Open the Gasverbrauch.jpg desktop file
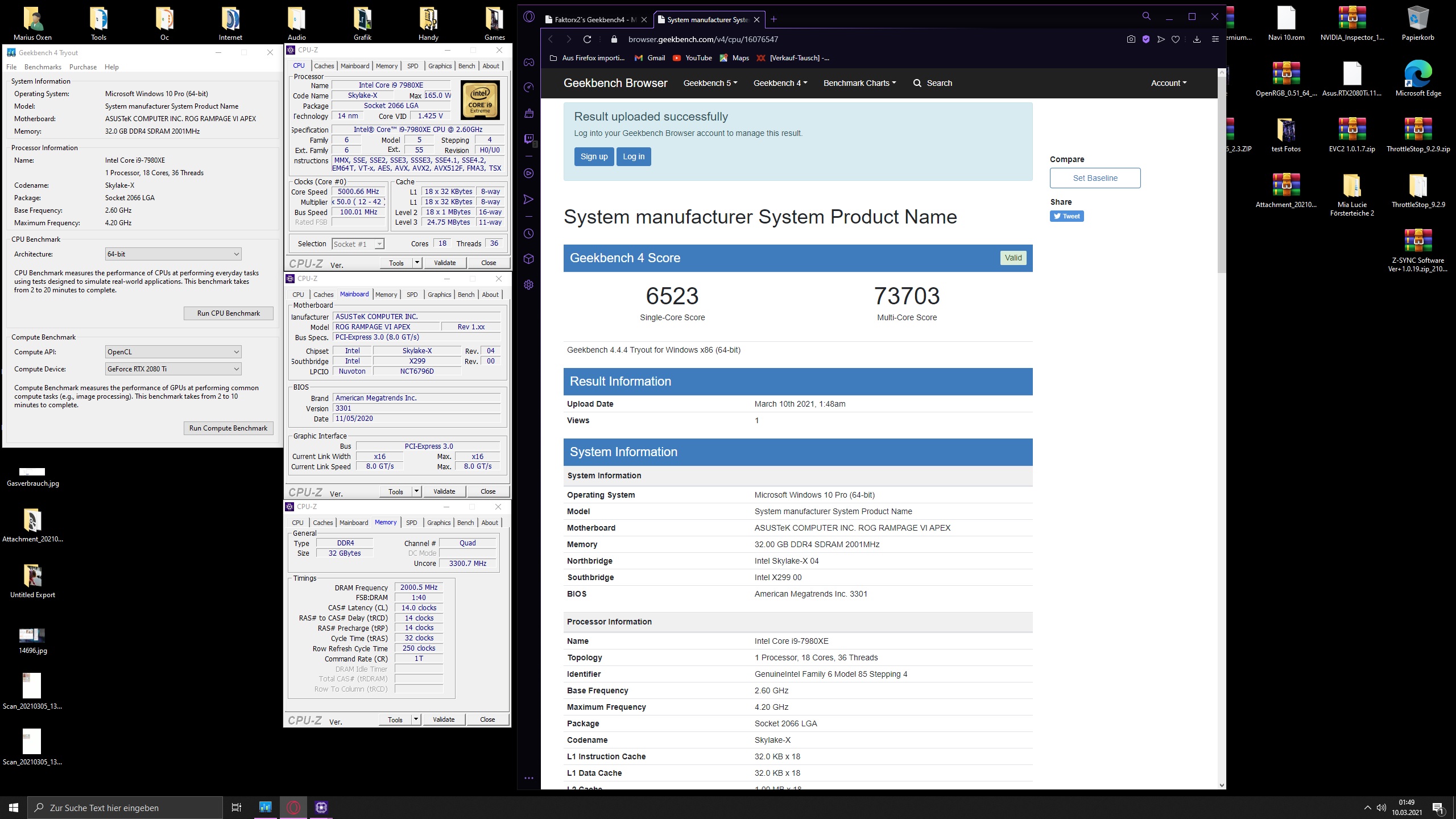 tap(32, 477)
